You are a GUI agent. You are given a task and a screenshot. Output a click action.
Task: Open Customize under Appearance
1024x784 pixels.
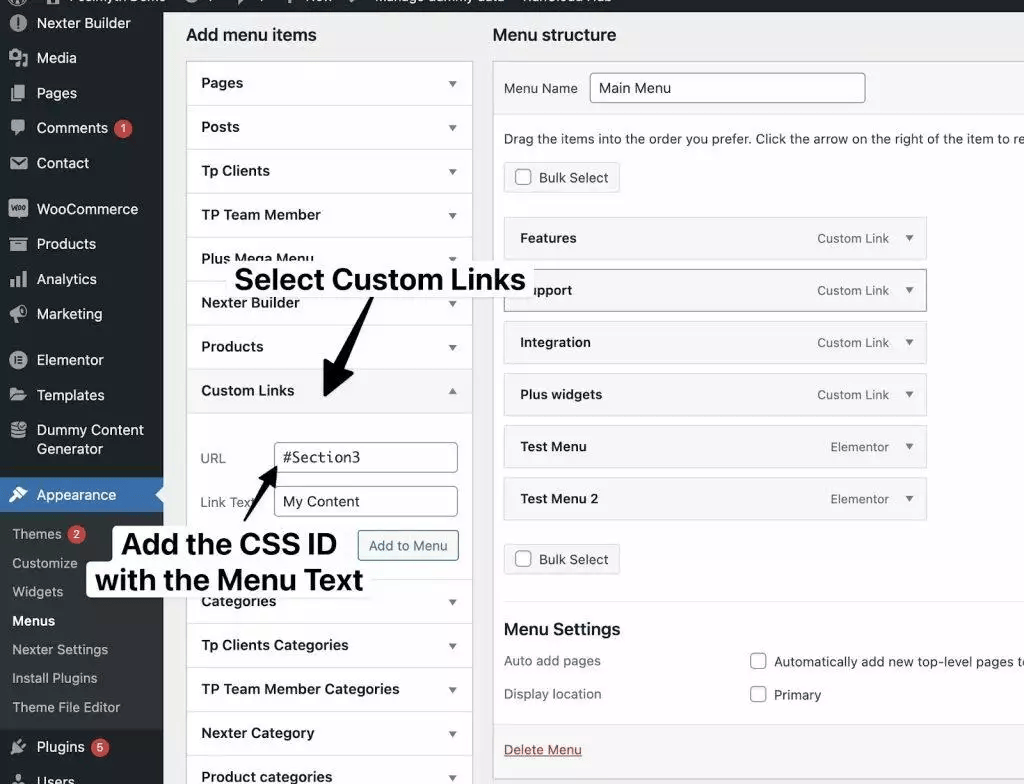[x=45, y=563]
